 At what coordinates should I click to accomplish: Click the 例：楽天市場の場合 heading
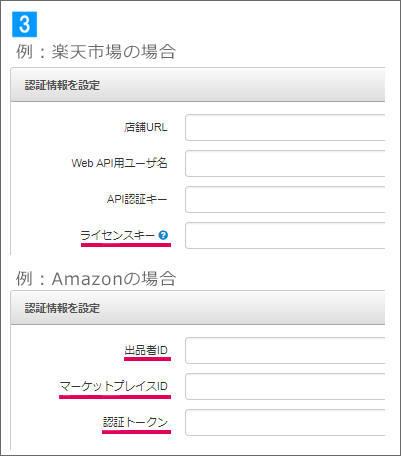(x=96, y=52)
